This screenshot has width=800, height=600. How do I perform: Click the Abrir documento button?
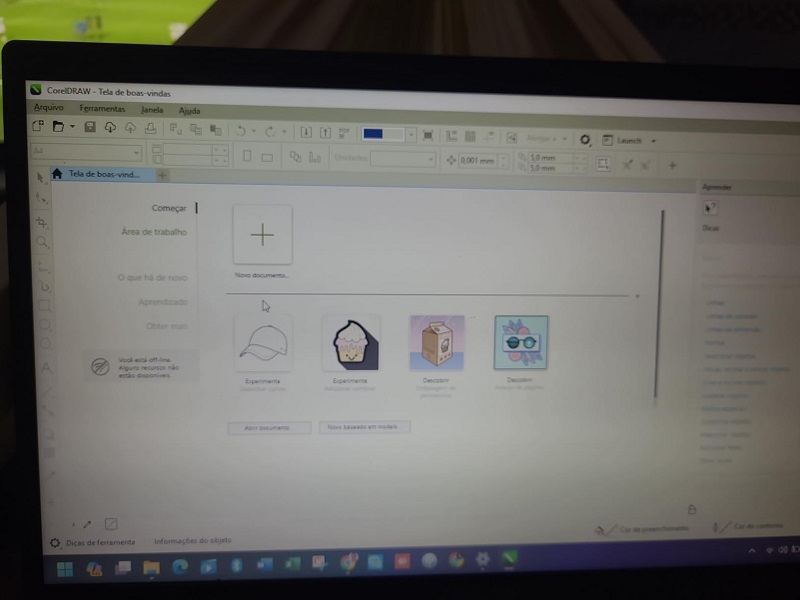click(x=269, y=427)
